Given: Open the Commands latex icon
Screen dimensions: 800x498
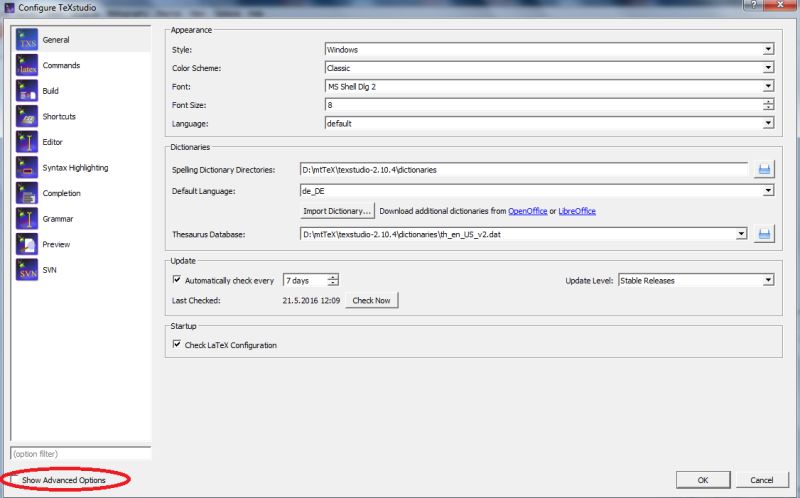Looking at the screenshot, I should coord(27,65).
